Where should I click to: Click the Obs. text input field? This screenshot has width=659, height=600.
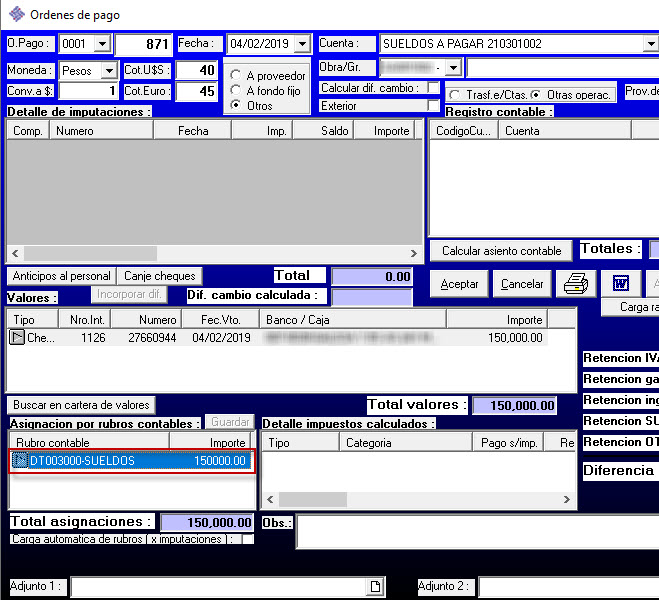475,532
